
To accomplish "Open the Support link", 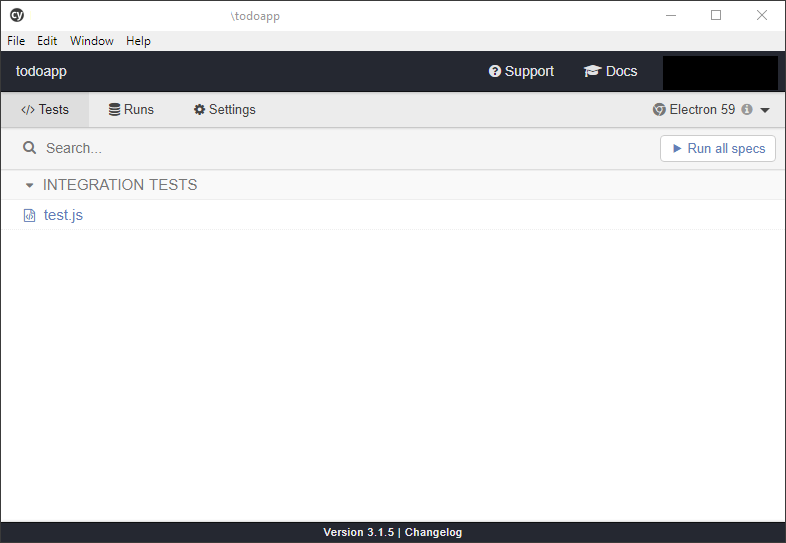I will (521, 72).
